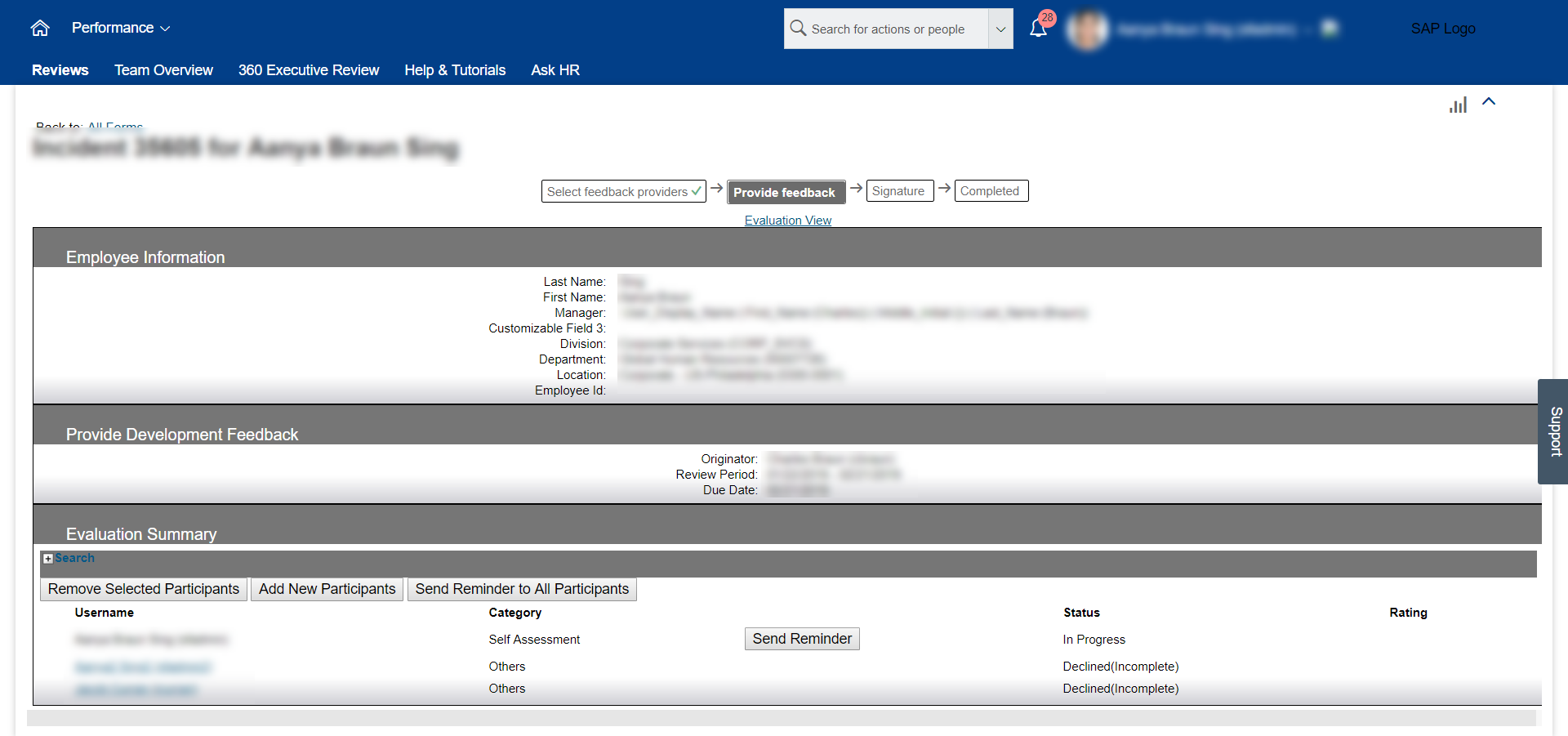This screenshot has height=736, width=1568.
Task: Click the Rating column header
Action: (x=1409, y=613)
